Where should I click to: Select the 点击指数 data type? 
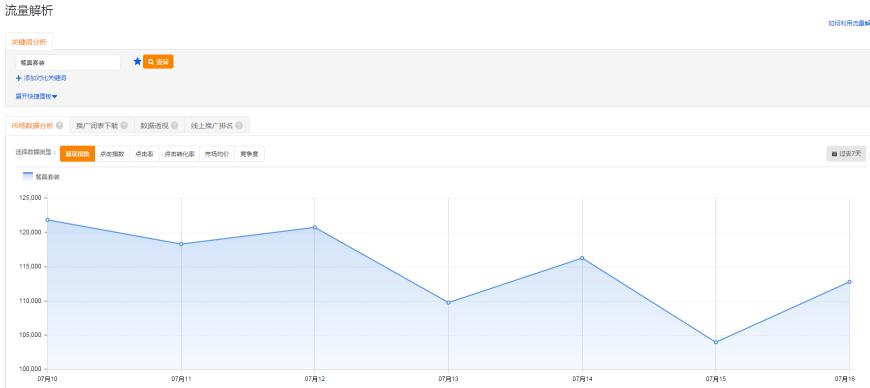[x=112, y=154]
